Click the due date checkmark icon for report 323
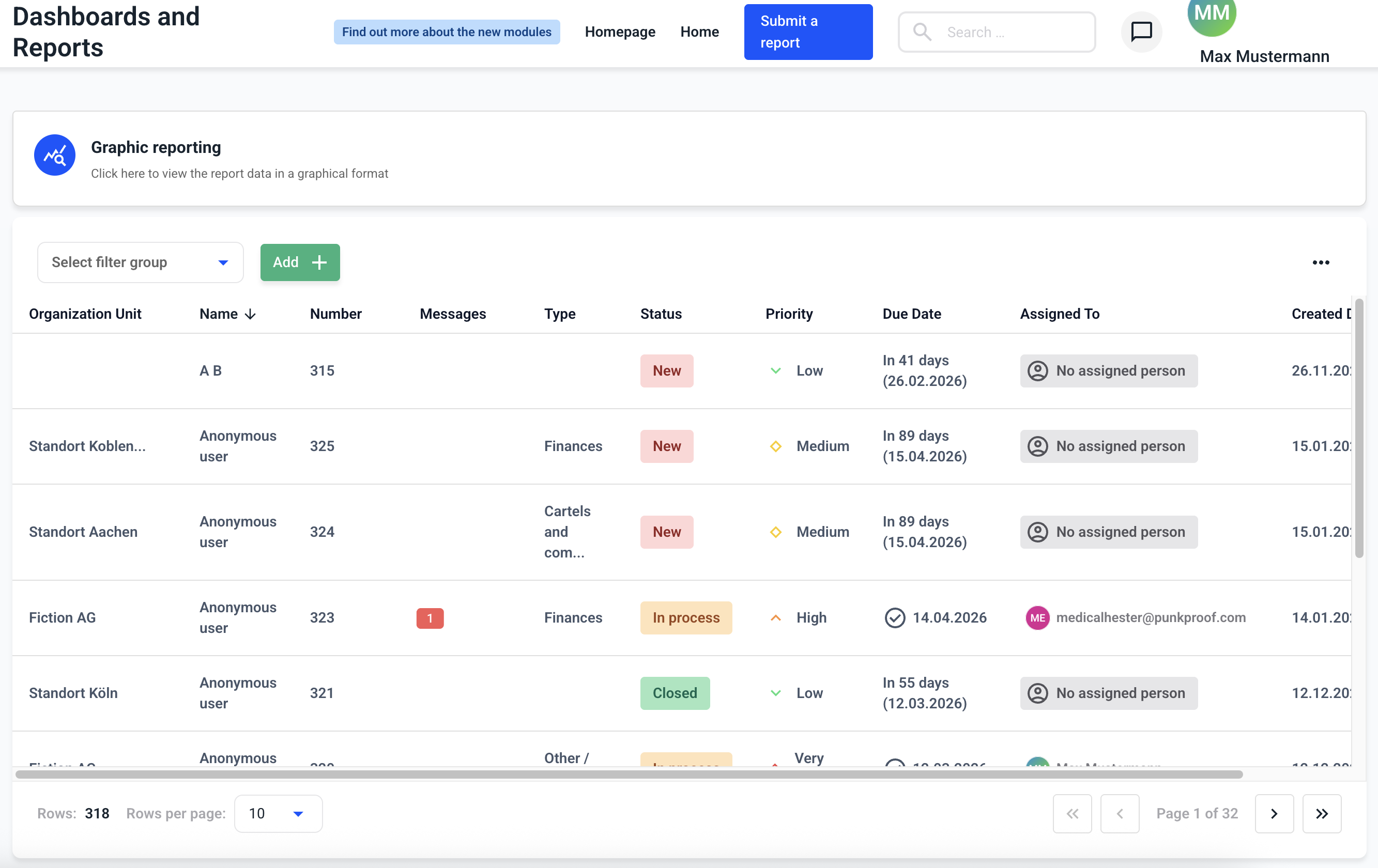This screenshot has height=868, width=1378. click(894, 618)
